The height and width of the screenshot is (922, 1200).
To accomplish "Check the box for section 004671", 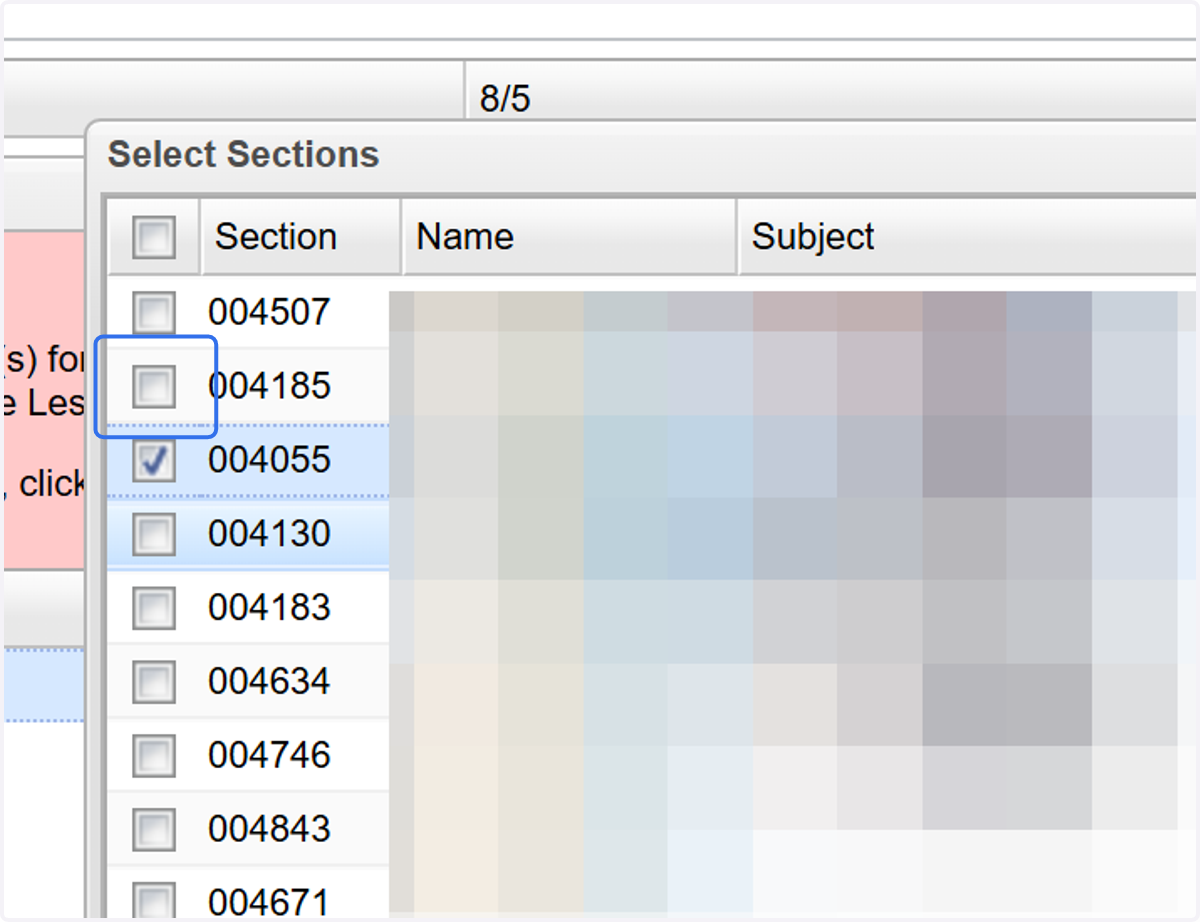I will click(154, 900).
